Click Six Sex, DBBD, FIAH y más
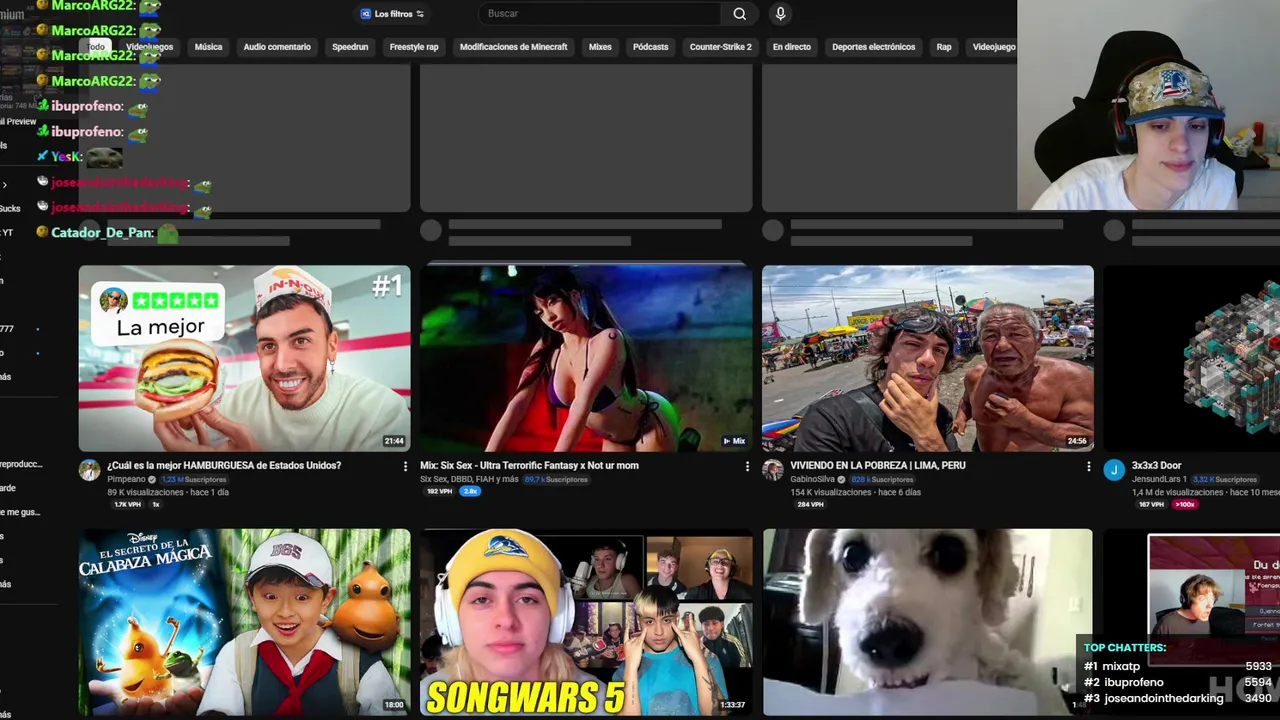1280x720 pixels. (x=469, y=479)
